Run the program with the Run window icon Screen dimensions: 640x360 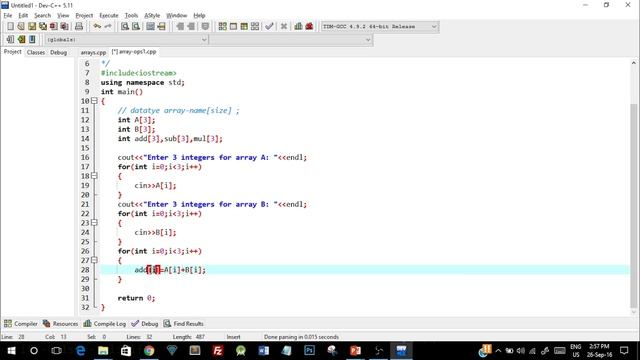pyautogui.click(x=233, y=27)
